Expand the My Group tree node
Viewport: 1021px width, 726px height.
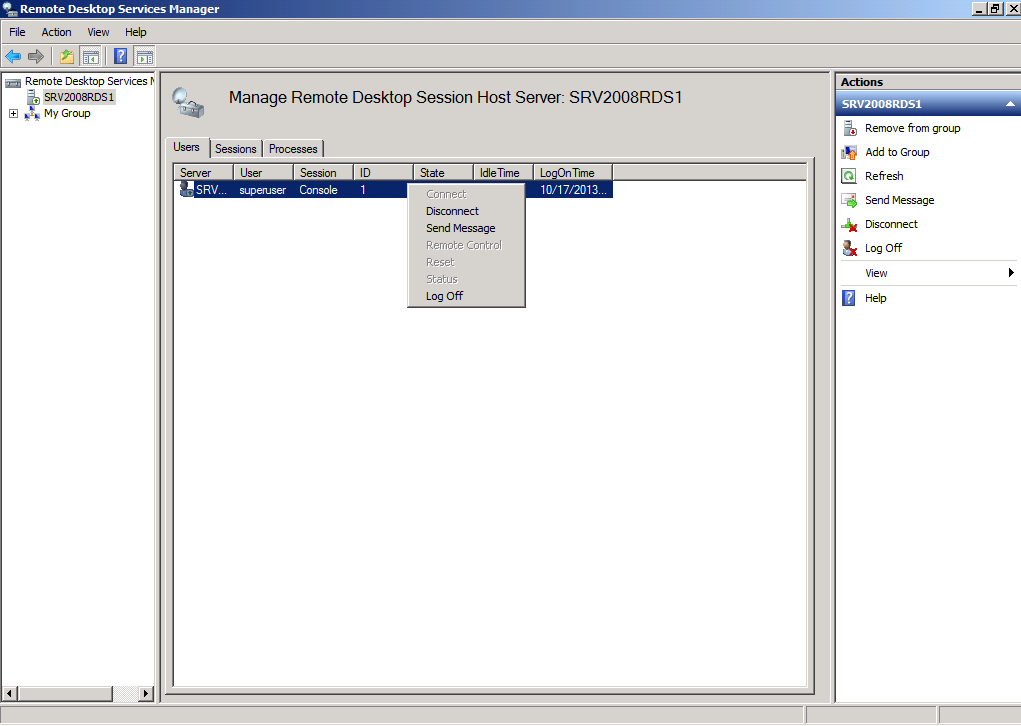[x=13, y=114]
